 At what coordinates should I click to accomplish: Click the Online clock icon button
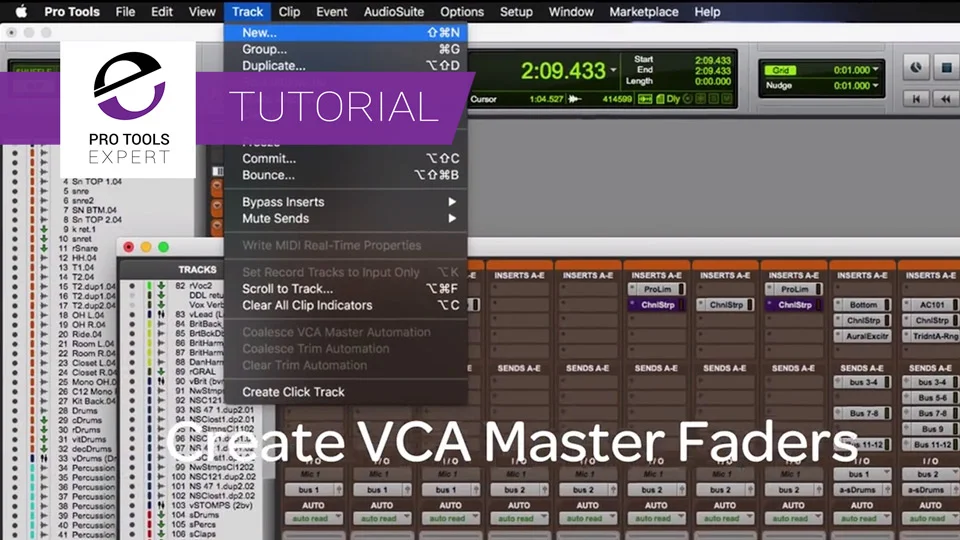tap(917, 68)
